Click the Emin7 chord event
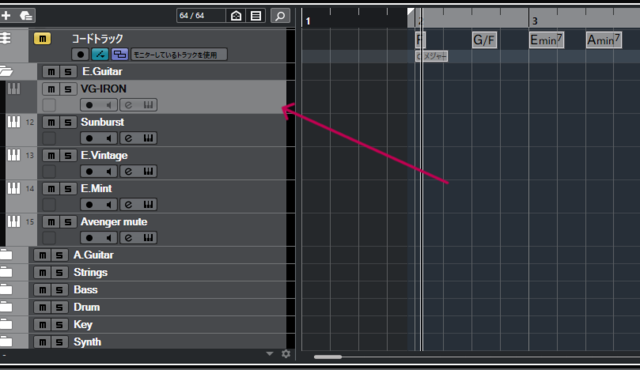The width and height of the screenshot is (640, 370). coord(546,40)
